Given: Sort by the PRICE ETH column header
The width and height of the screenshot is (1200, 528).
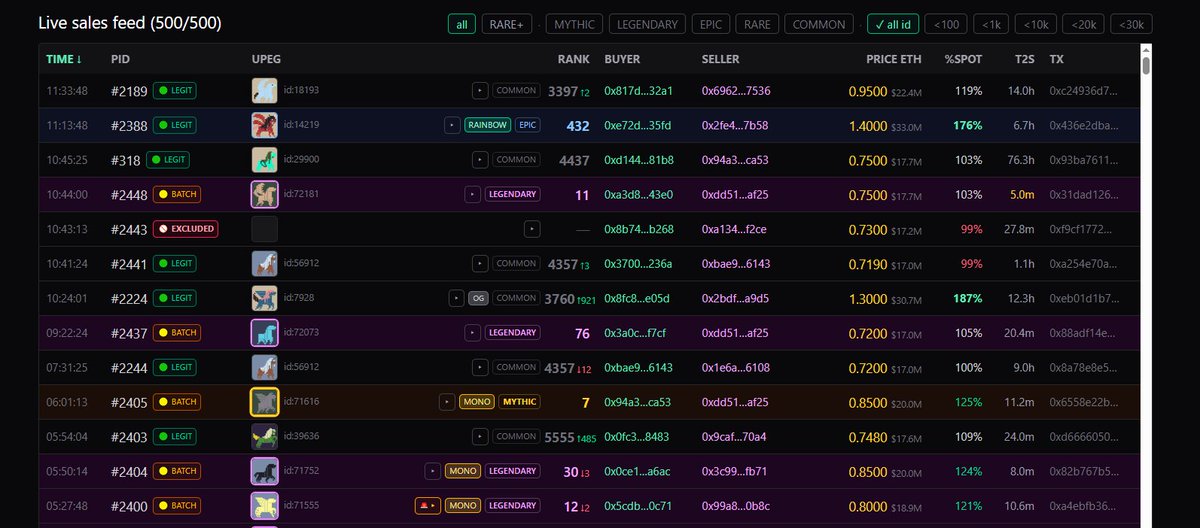Looking at the screenshot, I should tap(894, 59).
